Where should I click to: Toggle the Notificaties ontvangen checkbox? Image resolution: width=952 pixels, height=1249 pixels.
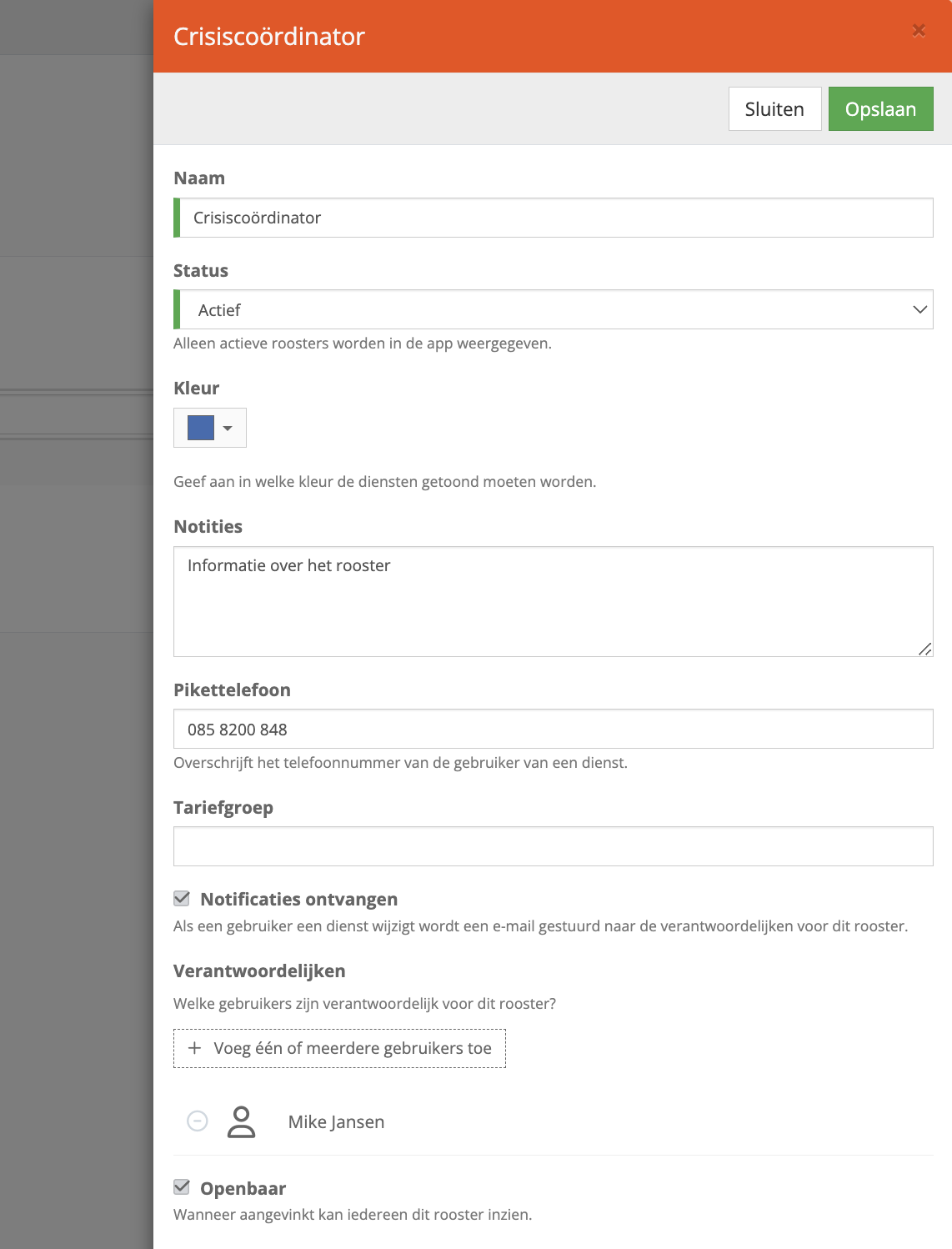pos(182,898)
